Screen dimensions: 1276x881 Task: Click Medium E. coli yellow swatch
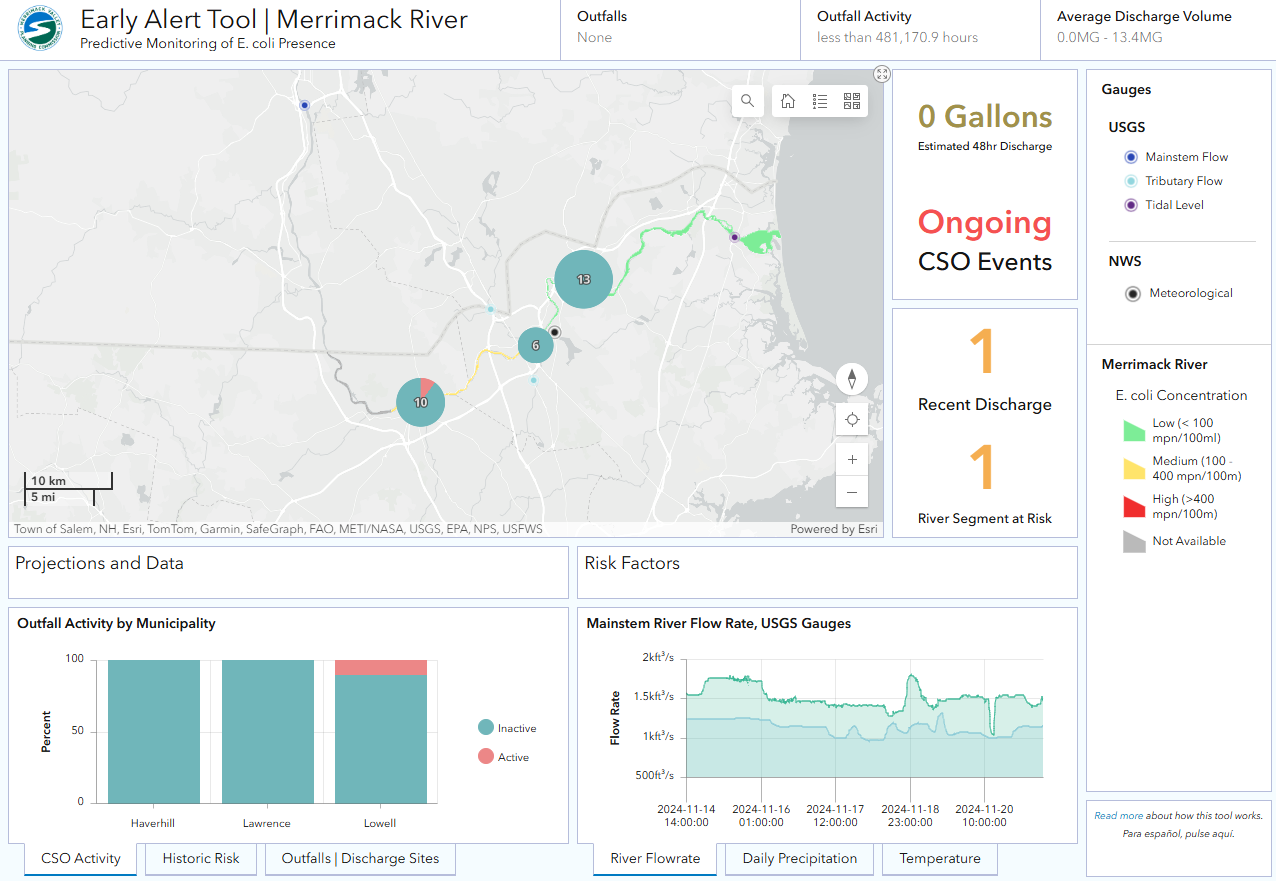click(x=1133, y=468)
